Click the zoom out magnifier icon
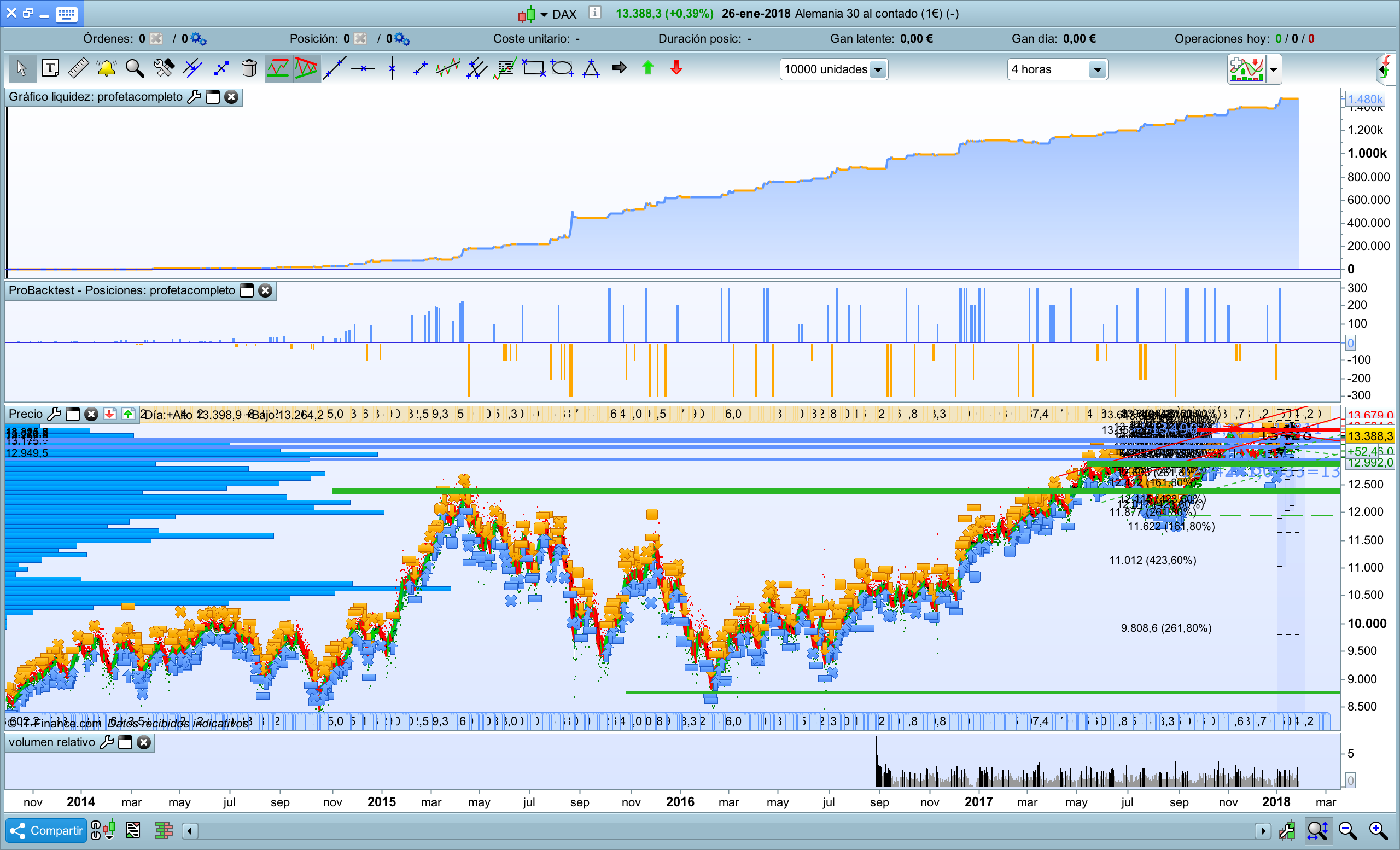Image resolution: width=1400 pixels, height=850 pixels. pos(1347,831)
